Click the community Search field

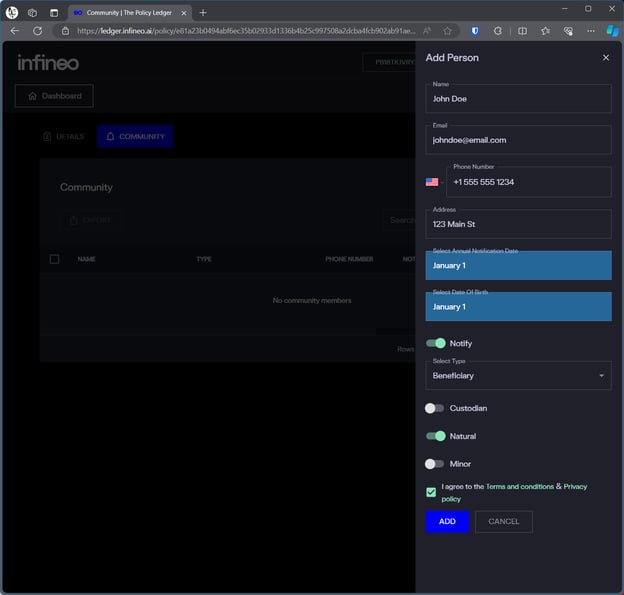[400, 220]
